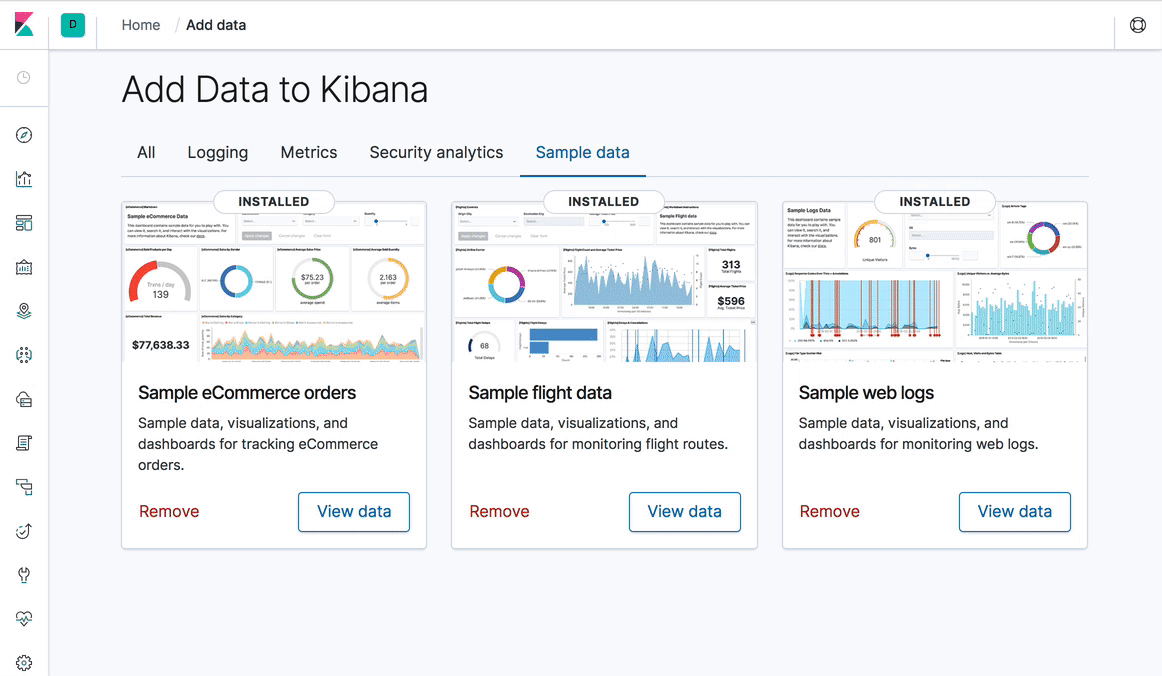Open Stack Monitoring heartbeat icon
This screenshot has width=1162, height=676.
pos(24,618)
